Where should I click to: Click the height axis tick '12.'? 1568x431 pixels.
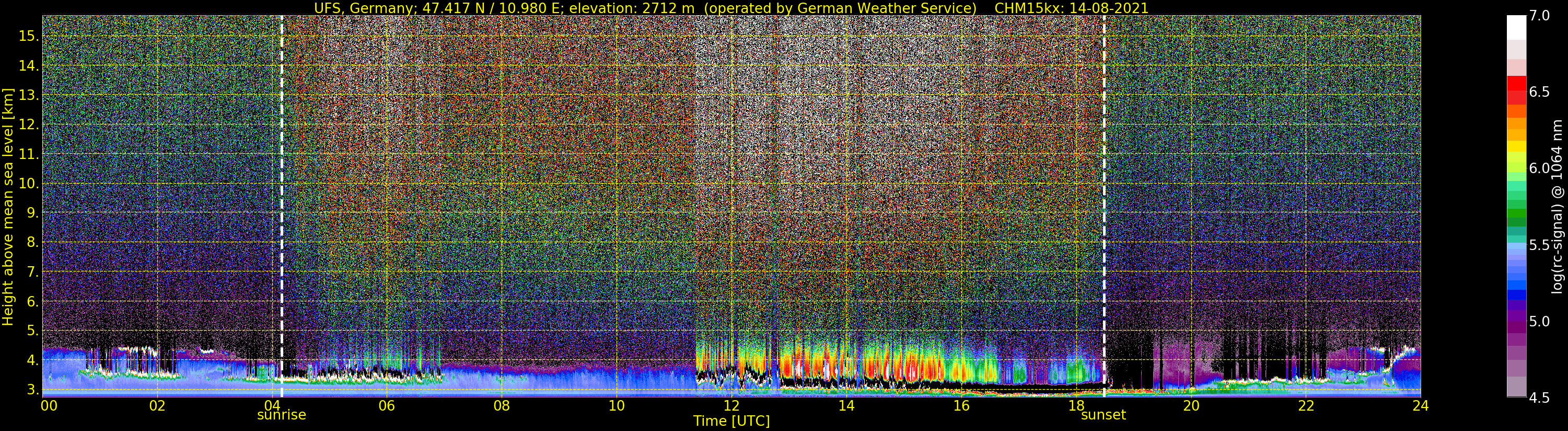pyautogui.click(x=29, y=124)
